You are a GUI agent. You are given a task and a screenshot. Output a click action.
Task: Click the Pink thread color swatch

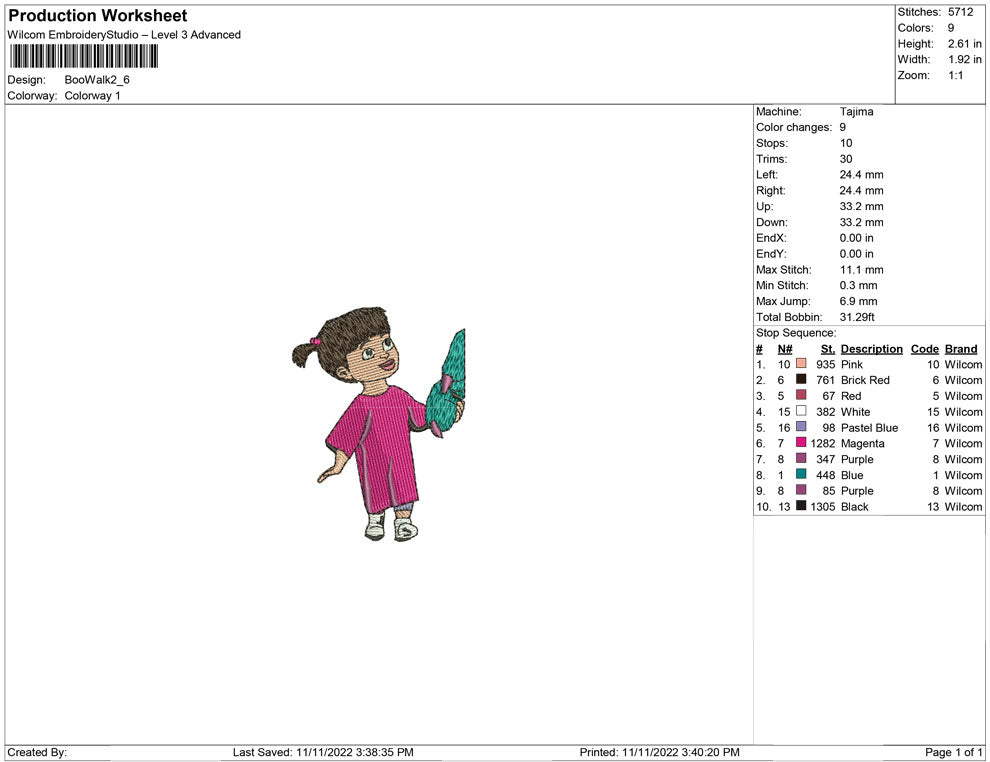pyautogui.click(x=801, y=364)
